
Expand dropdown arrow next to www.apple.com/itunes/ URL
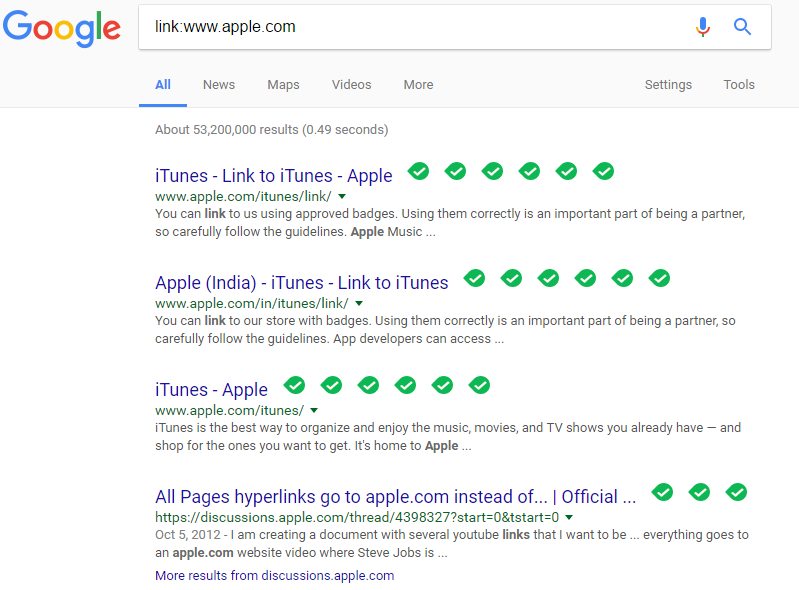[314, 410]
